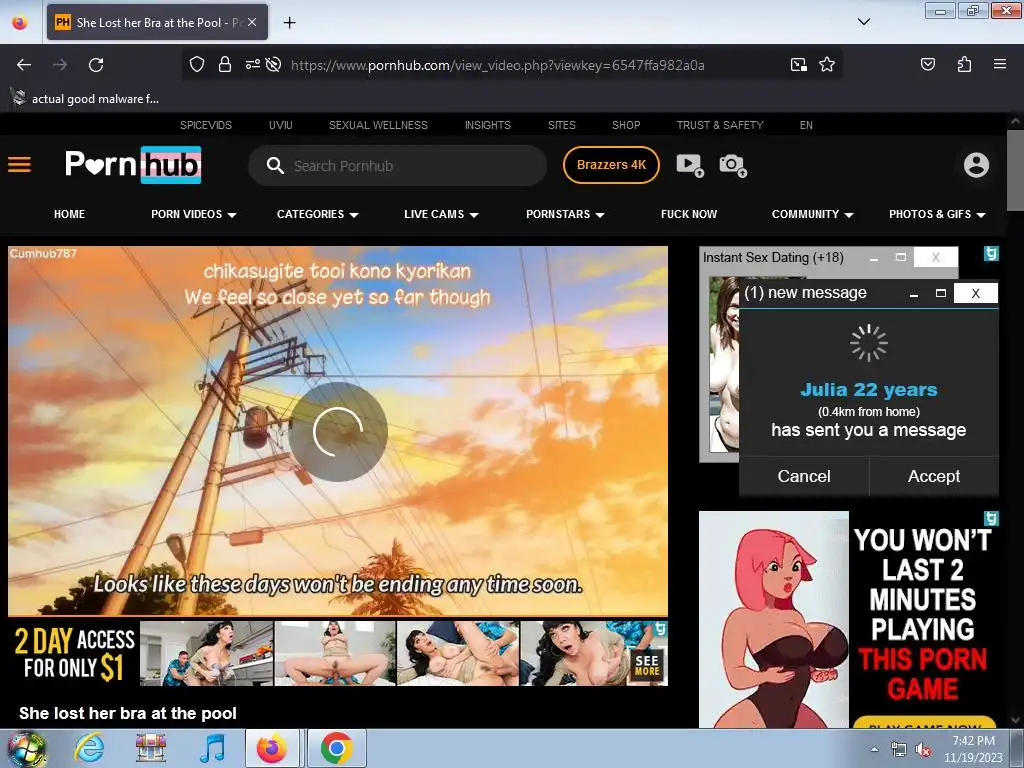
Task: Maximize the '(1) new message' popup
Action: [x=940, y=293]
